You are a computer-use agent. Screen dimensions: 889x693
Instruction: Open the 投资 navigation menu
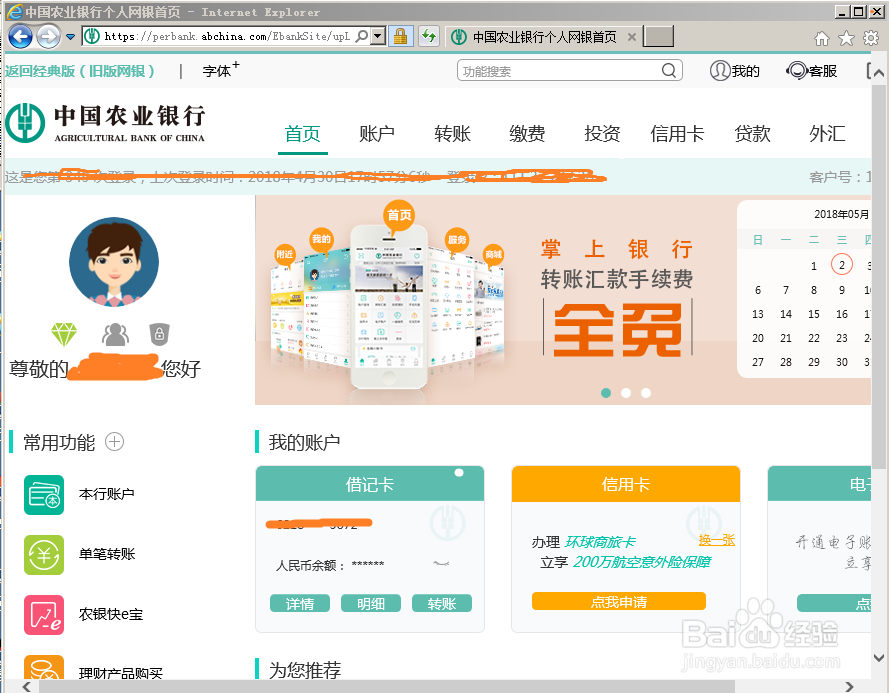[602, 134]
